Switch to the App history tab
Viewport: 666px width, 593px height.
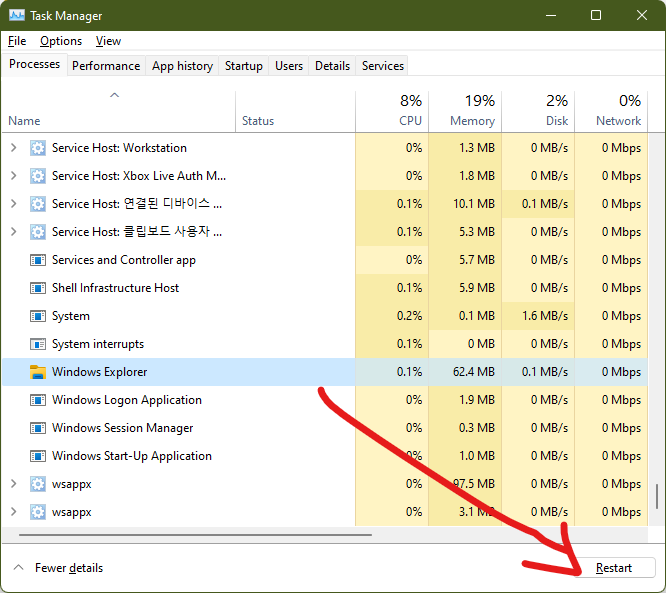click(182, 66)
